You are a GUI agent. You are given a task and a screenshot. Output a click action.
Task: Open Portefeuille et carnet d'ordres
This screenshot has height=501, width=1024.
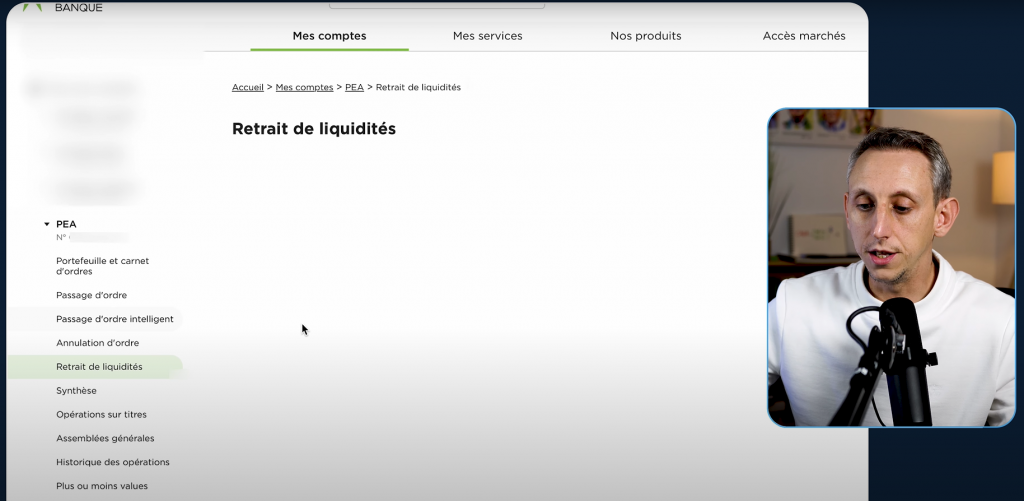(x=102, y=266)
